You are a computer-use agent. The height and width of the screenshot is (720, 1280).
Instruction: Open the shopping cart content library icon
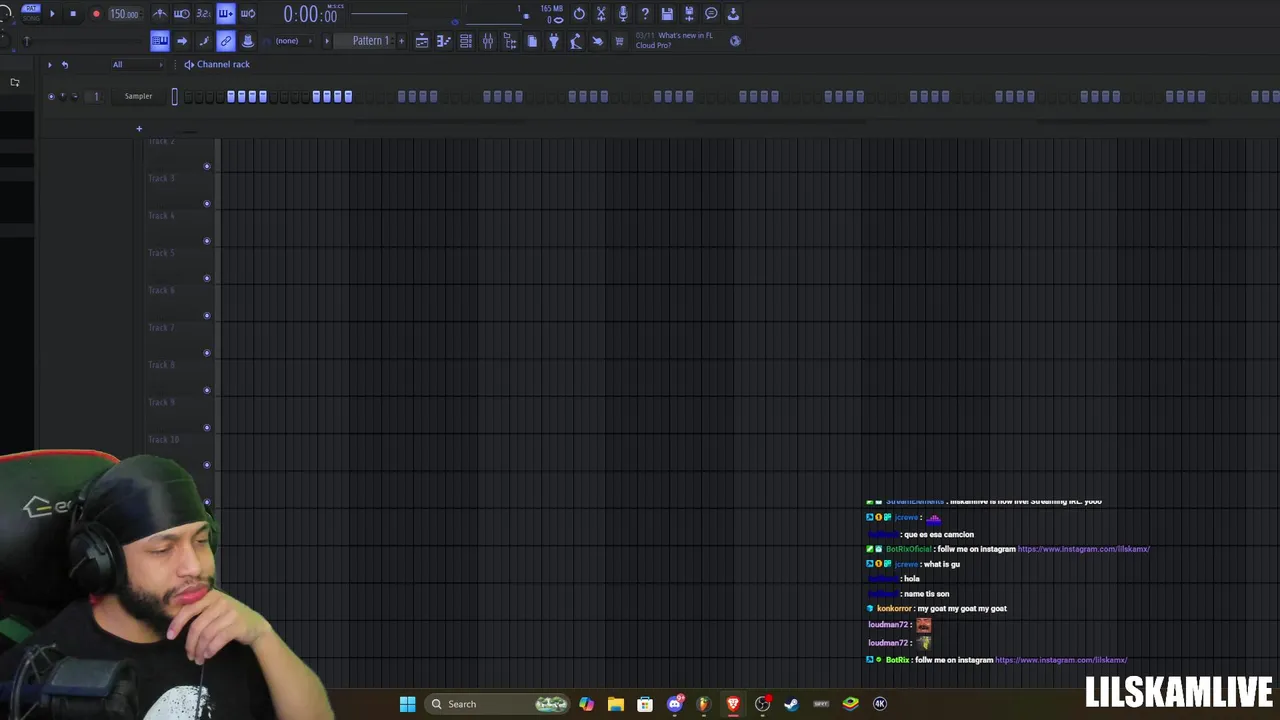619,41
